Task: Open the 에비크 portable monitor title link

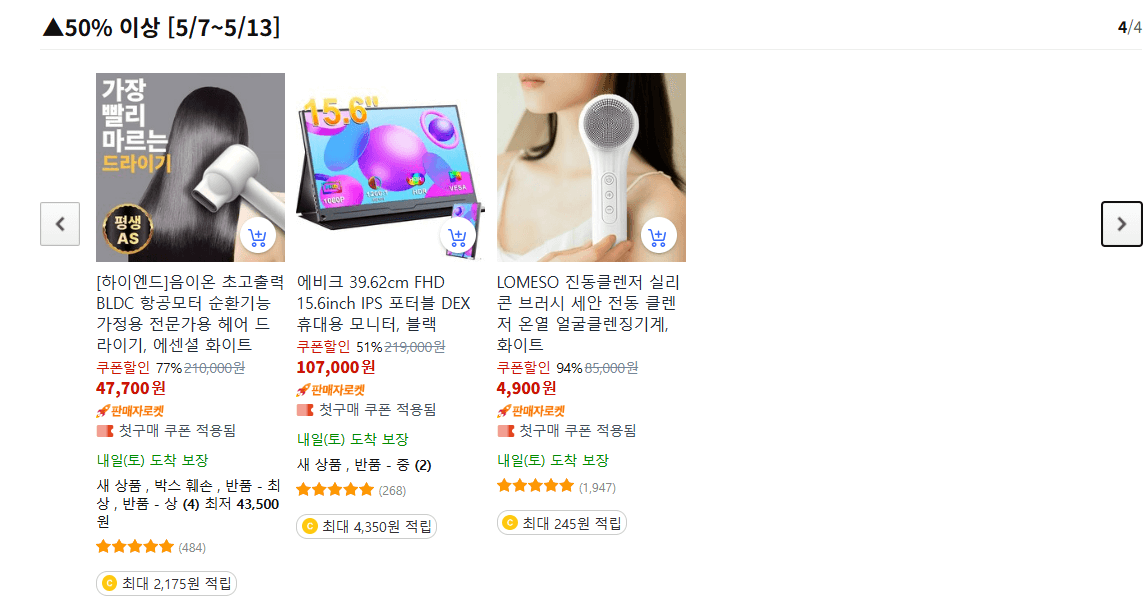Action: coord(384,303)
